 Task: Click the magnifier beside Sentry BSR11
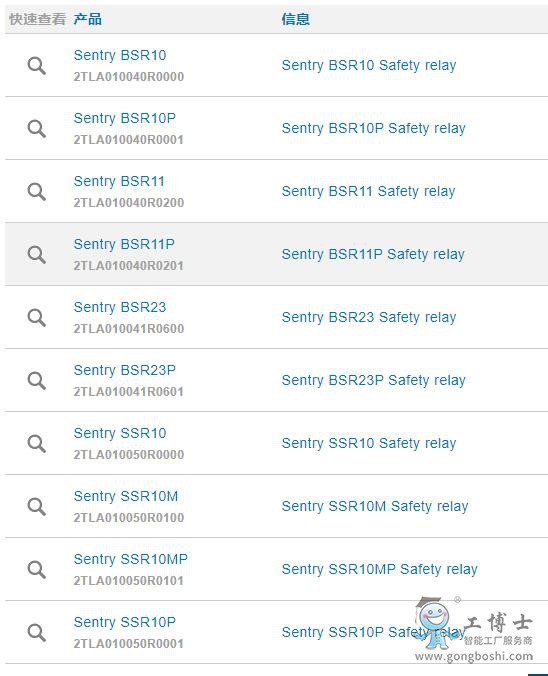[37, 191]
